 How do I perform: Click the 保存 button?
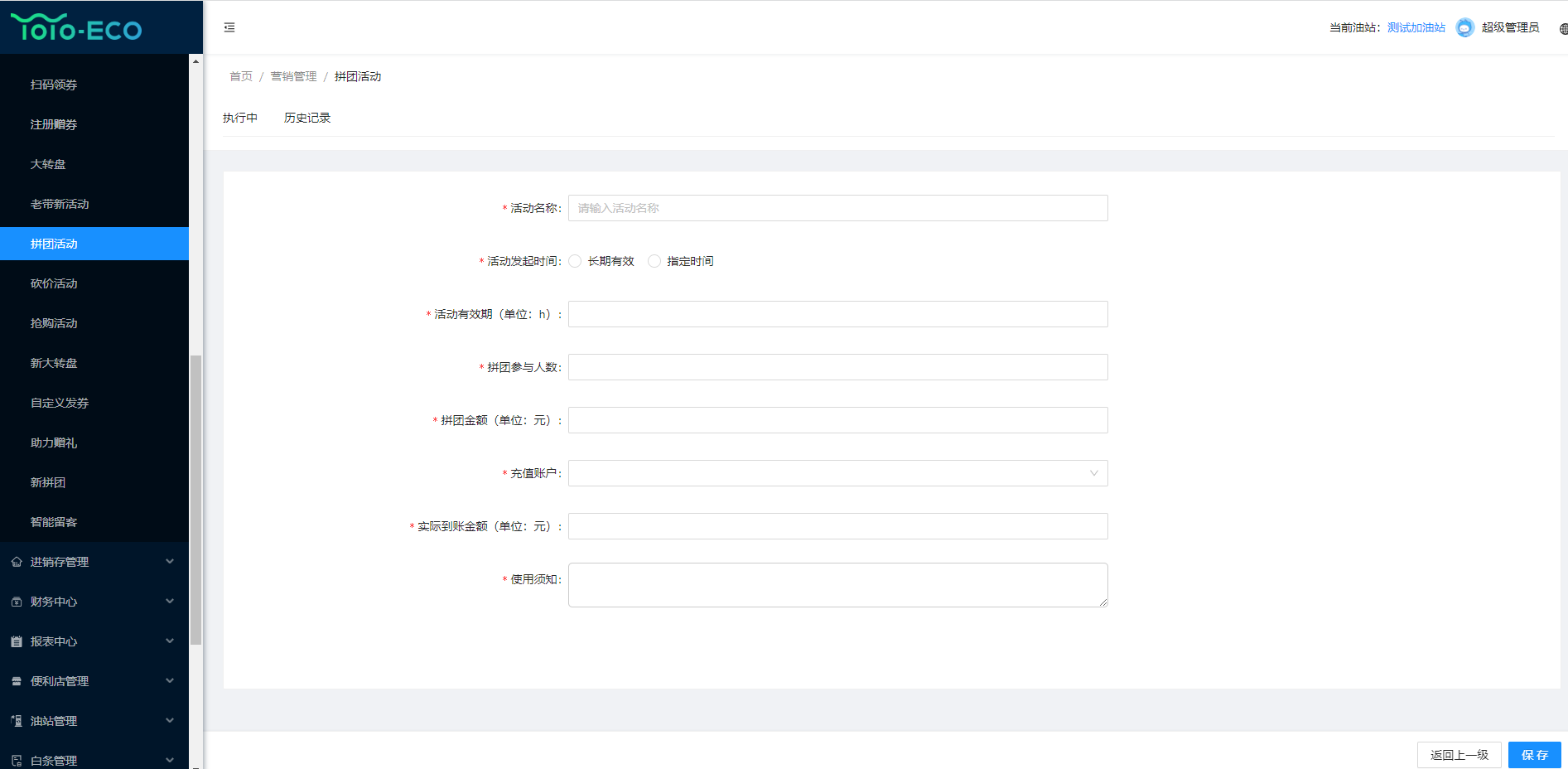[1534, 755]
